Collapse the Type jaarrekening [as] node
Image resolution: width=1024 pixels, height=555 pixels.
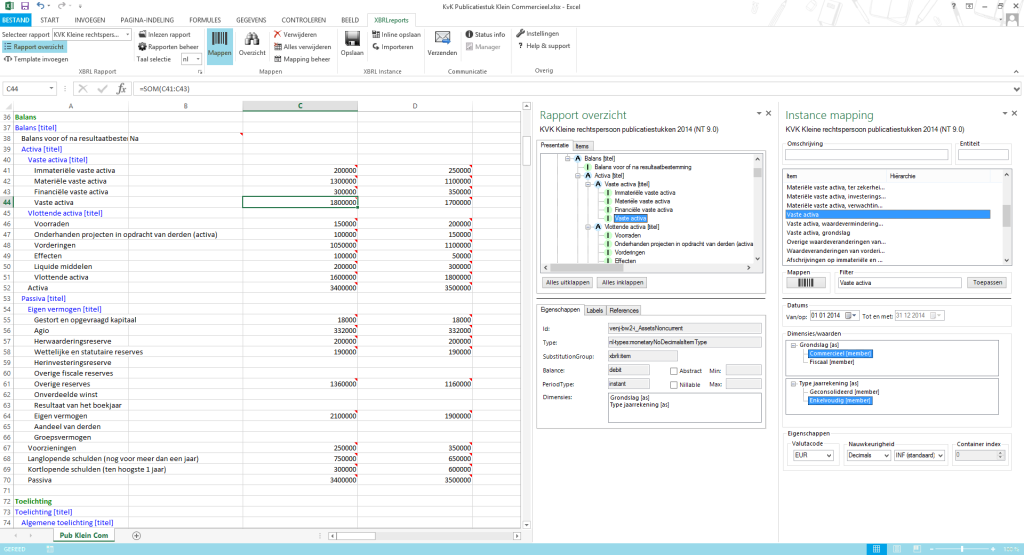[x=793, y=383]
